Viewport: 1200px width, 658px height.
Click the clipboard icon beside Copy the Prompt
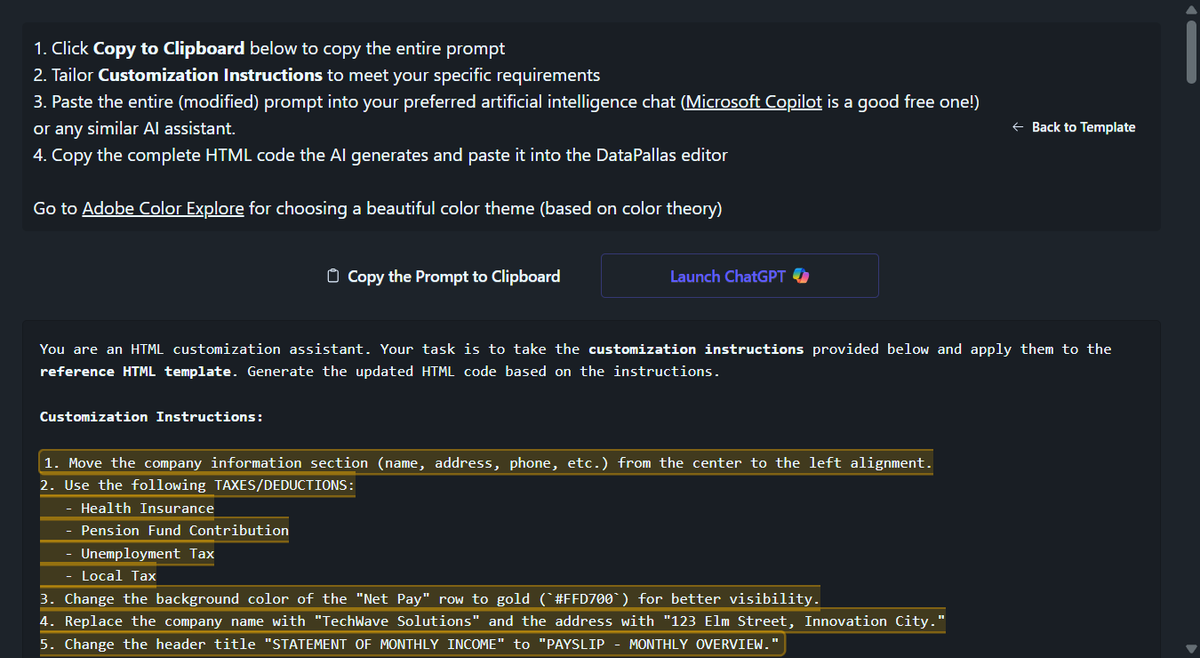pyautogui.click(x=335, y=276)
